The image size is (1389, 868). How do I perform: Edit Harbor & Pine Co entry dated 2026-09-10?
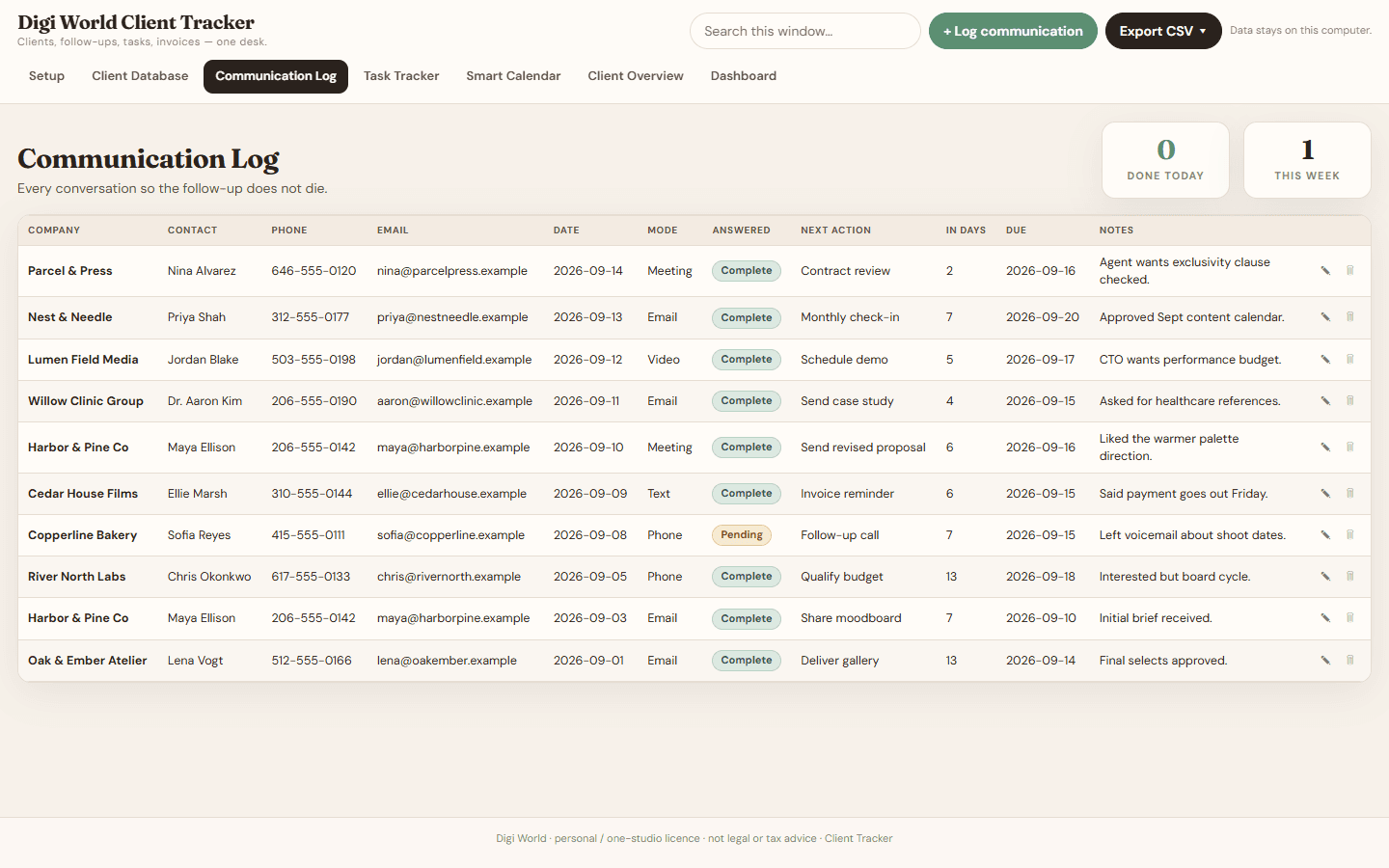[1325, 448]
